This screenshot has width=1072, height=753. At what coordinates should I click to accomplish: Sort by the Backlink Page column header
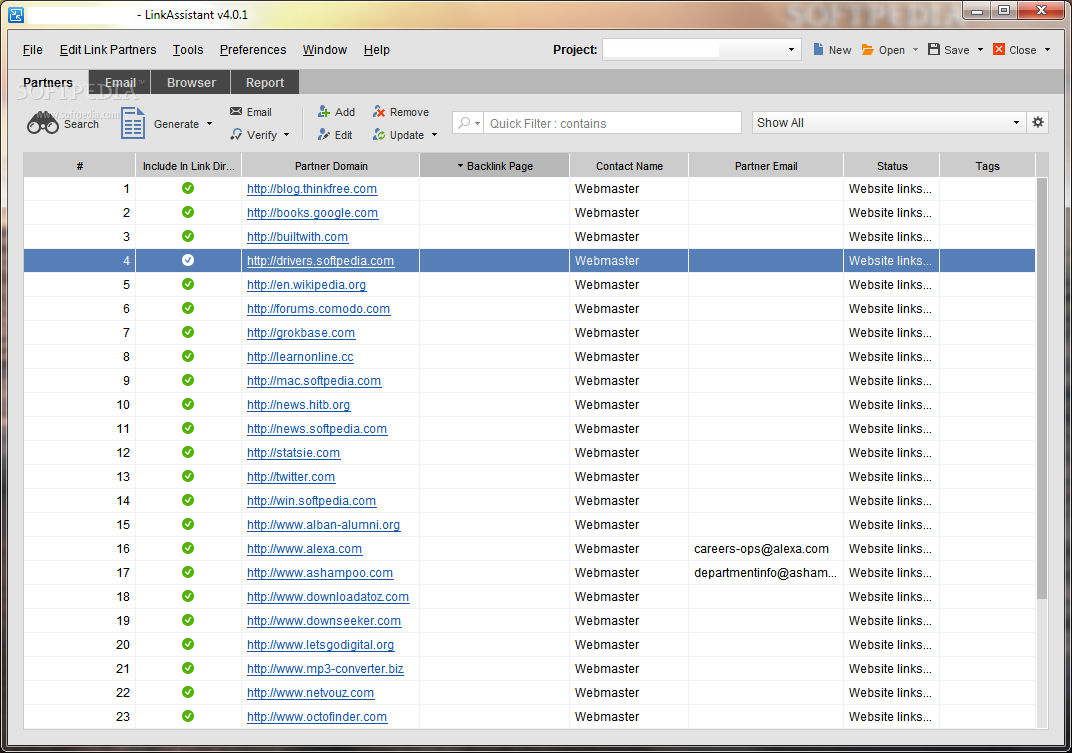pyautogui.click(x=494, y=166)
